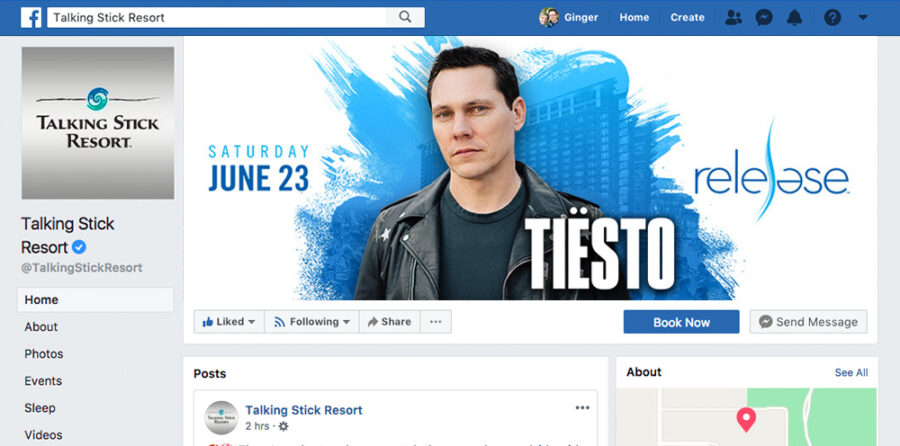
Task: Select Photos in the left sidebar
Action: tap(44, 354)
